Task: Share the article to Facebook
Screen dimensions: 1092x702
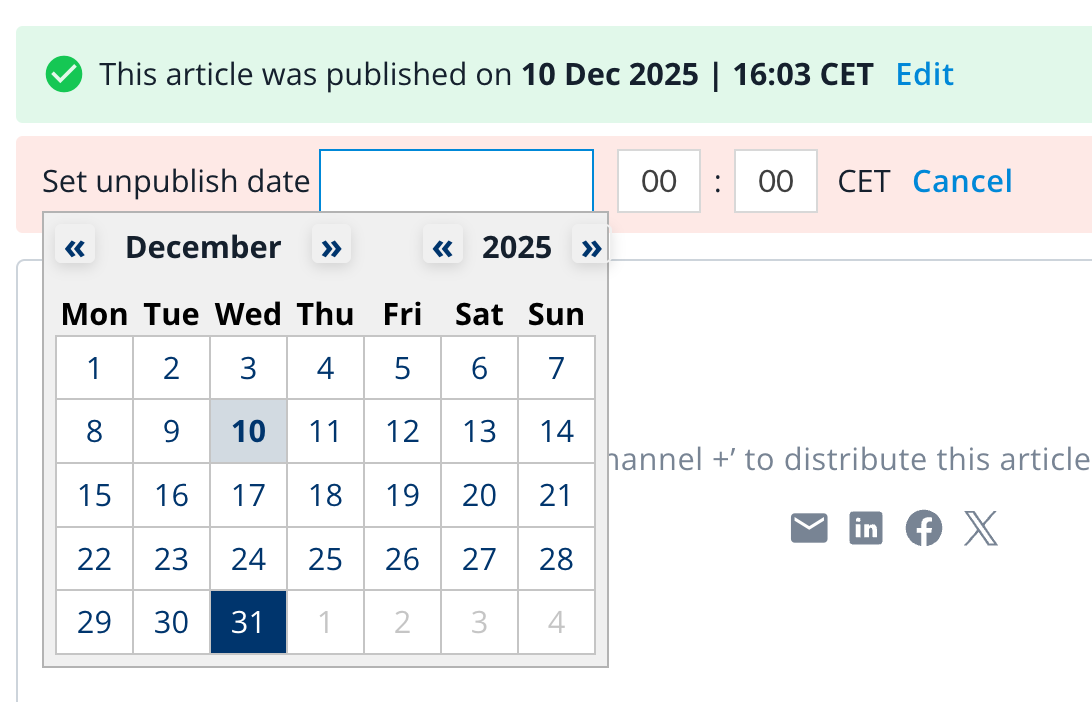Action: [923, 528]
